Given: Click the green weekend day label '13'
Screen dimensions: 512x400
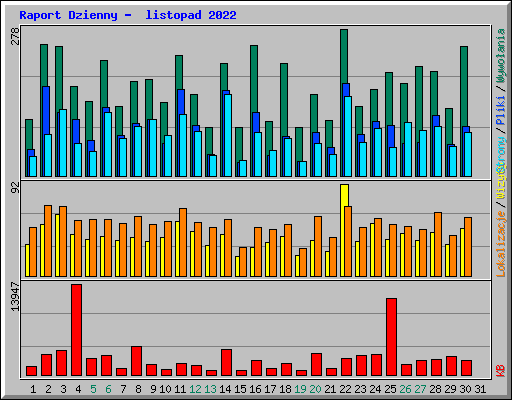Looking at the screenshot, I should pos(210,389).
